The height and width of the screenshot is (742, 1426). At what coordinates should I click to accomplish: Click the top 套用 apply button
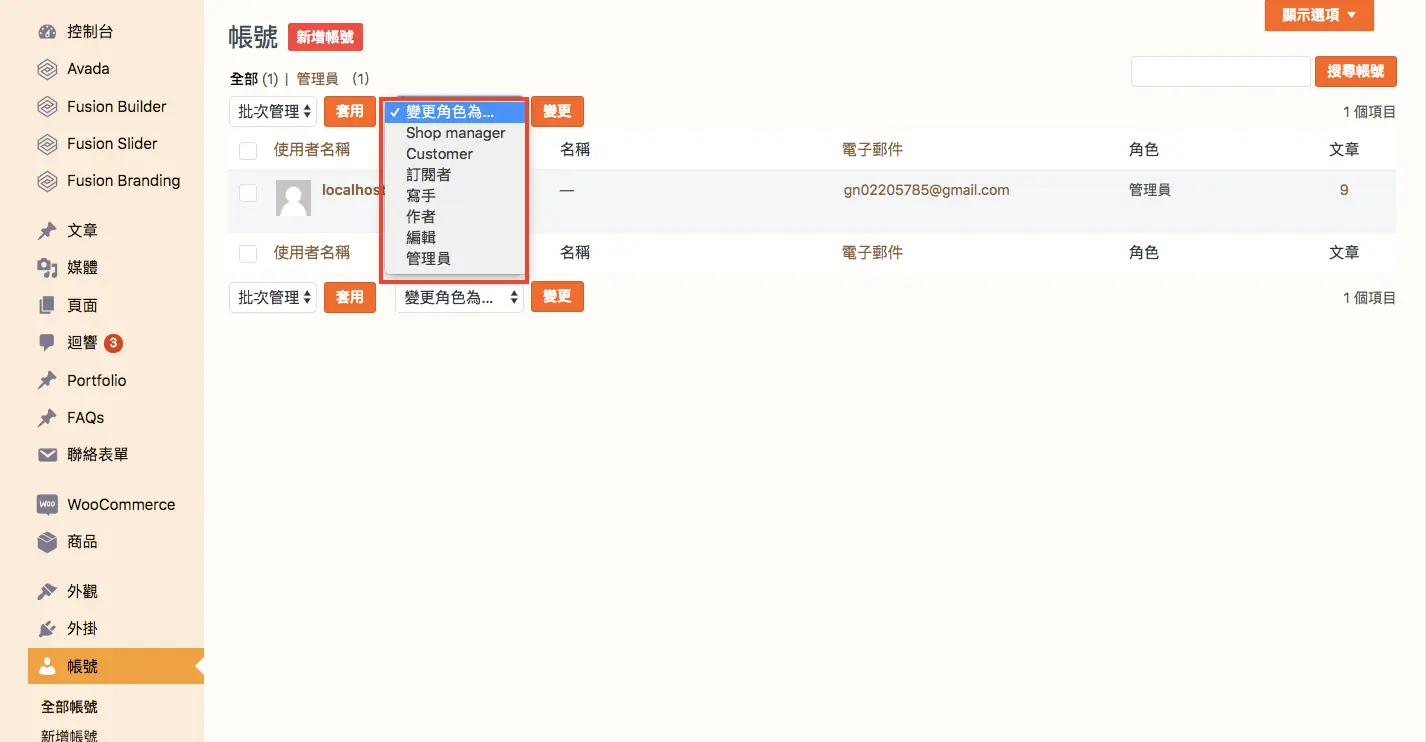[350, 111]
